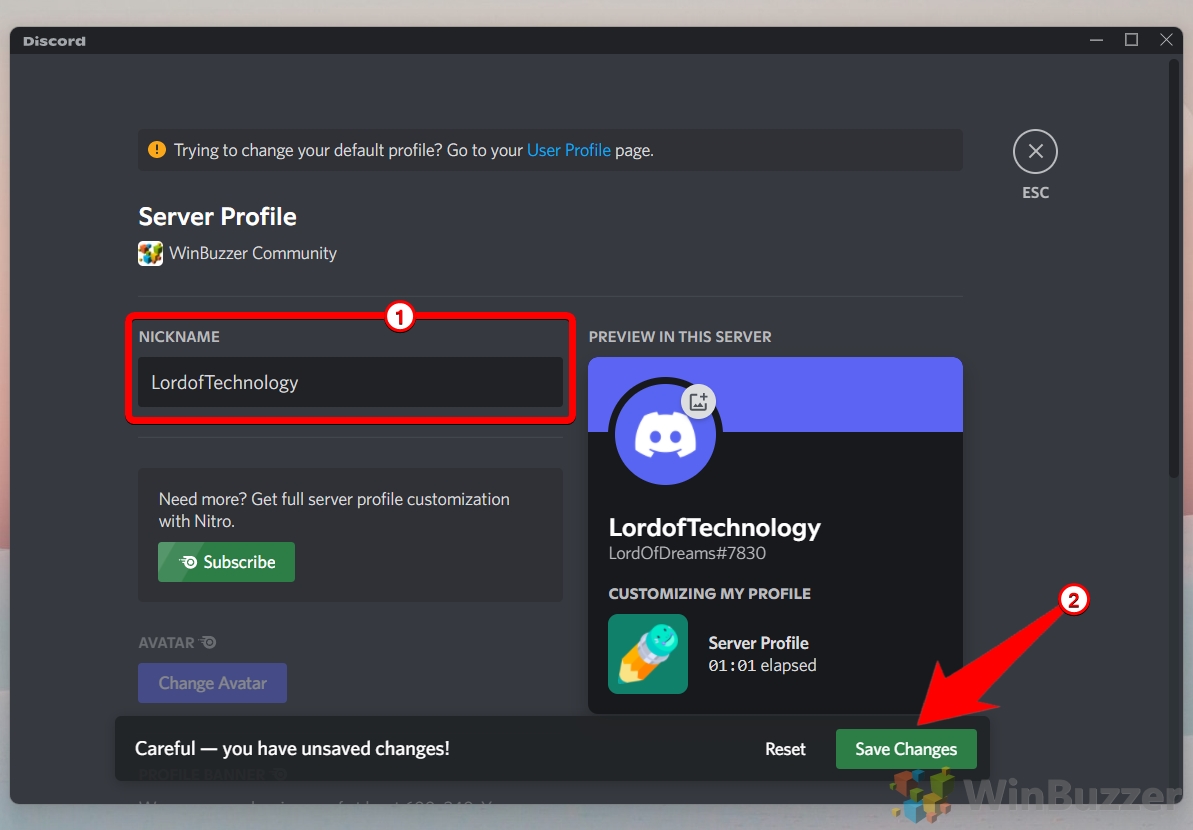Minimize the Discord window
This screenshot has width=1193, height=830.
[x=1096, y=40]
